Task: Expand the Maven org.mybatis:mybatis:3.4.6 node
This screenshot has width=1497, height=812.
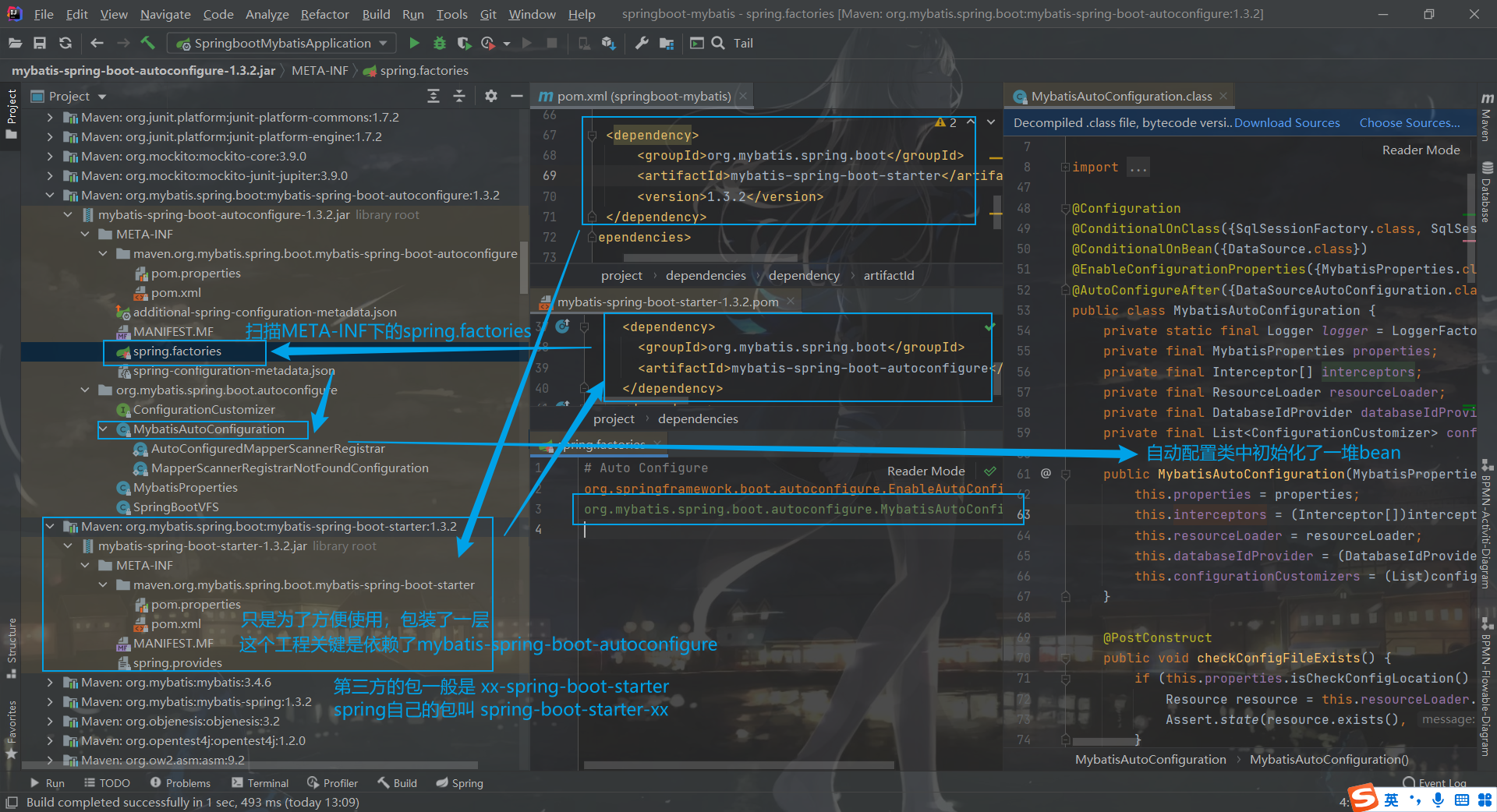Action: (x=50, y=682)
